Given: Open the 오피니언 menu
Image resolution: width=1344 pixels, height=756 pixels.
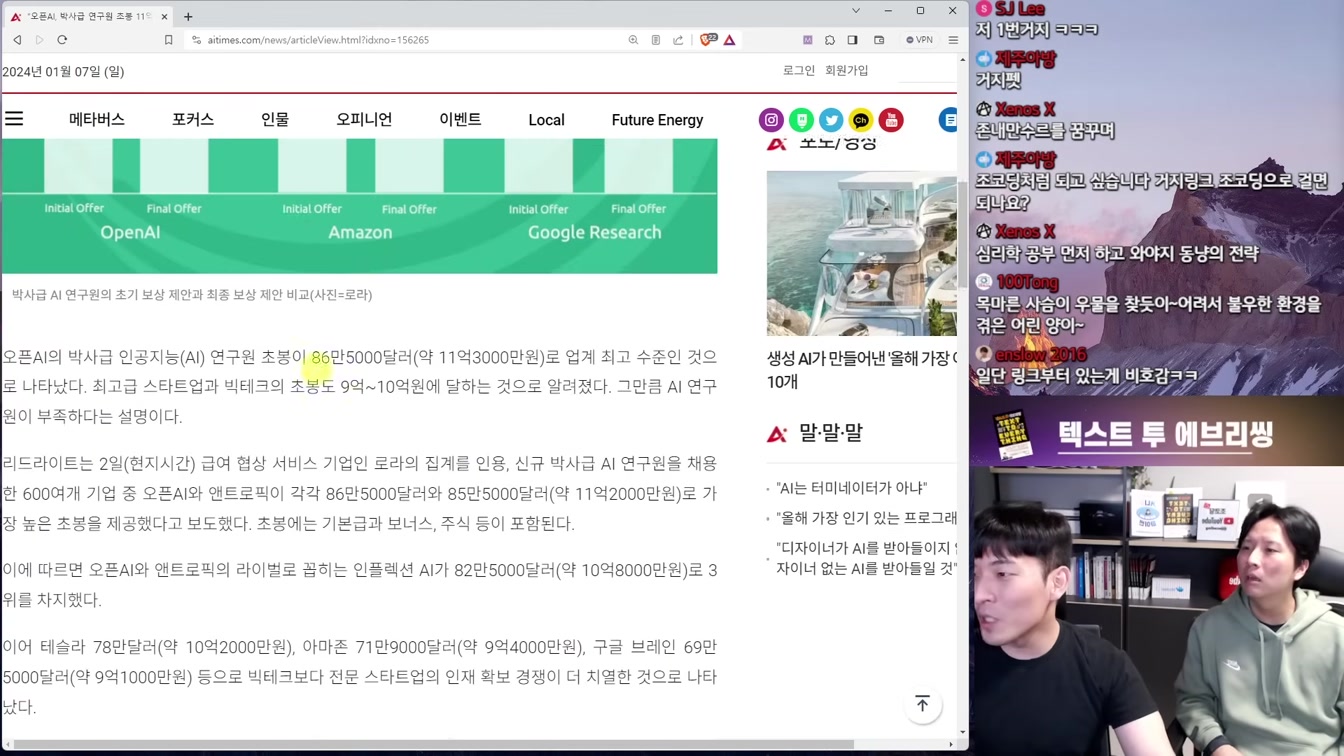Looking at the screenshot, I should [364, 119].
